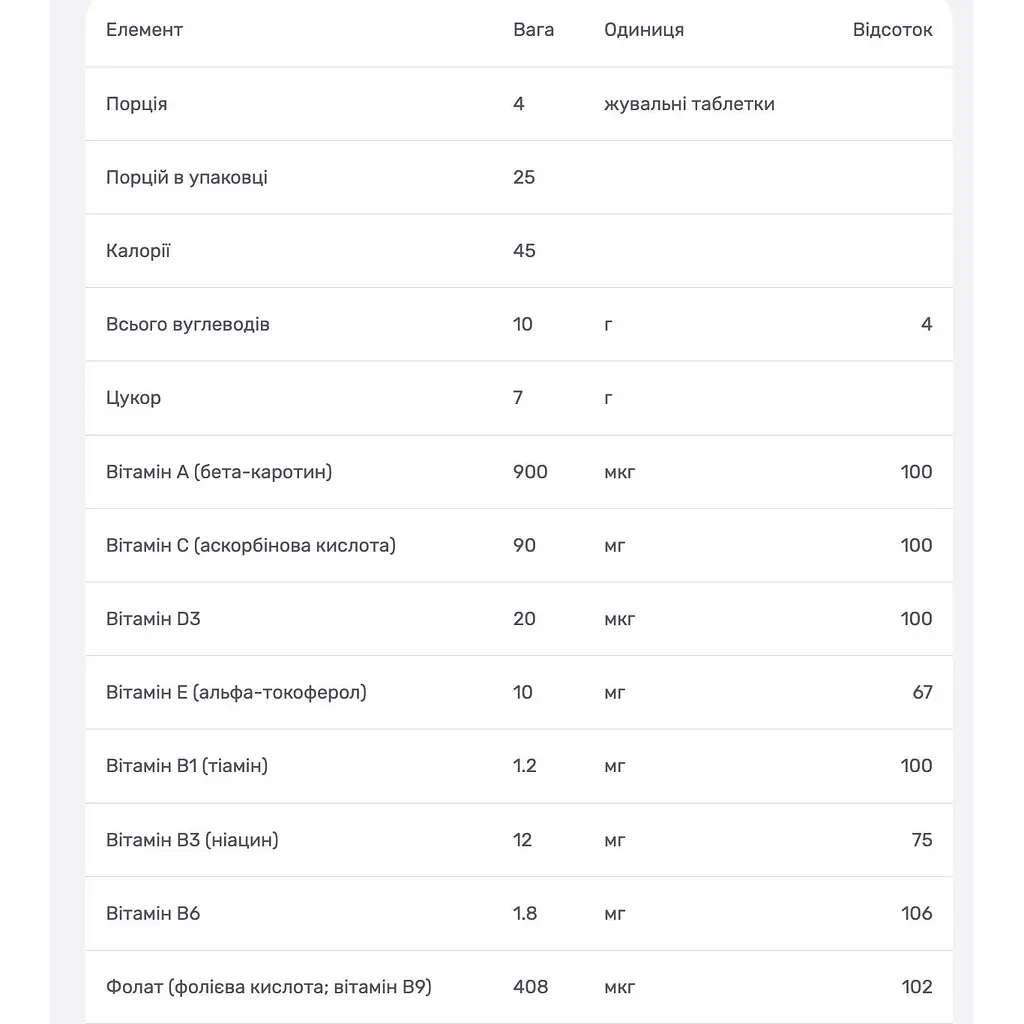Click the 900 weight value
The image size is (1024, 1024).
coord(530,472)
